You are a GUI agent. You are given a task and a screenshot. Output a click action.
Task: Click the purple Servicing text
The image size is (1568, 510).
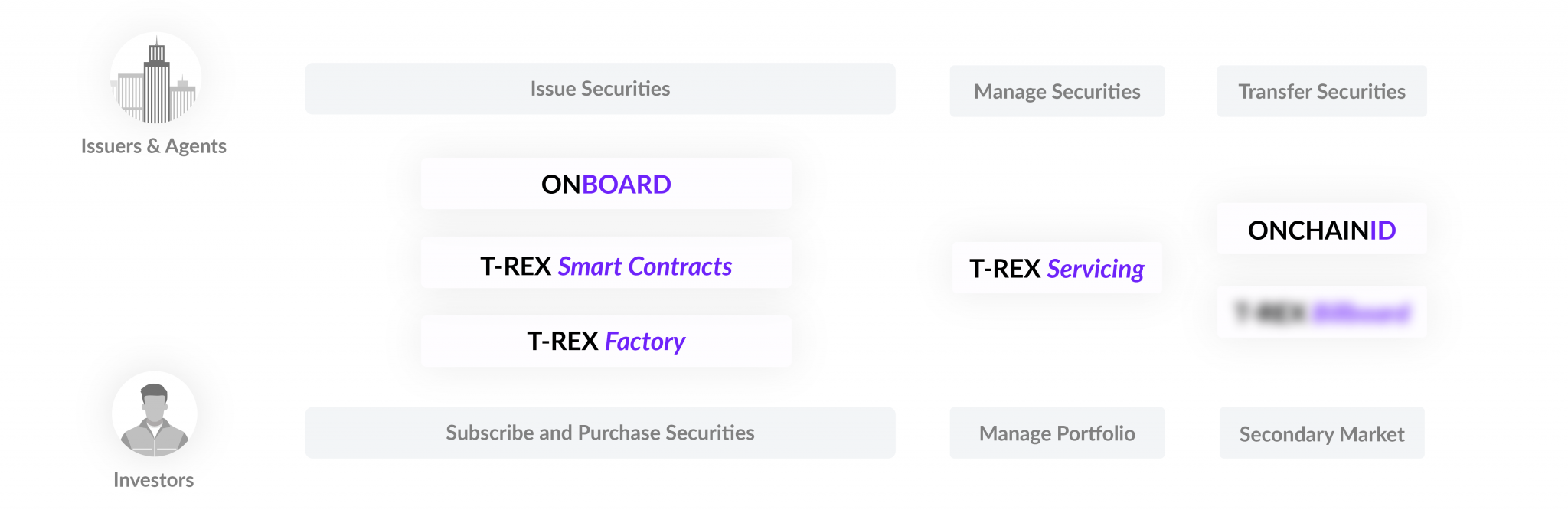click(x=1095, y=269)
